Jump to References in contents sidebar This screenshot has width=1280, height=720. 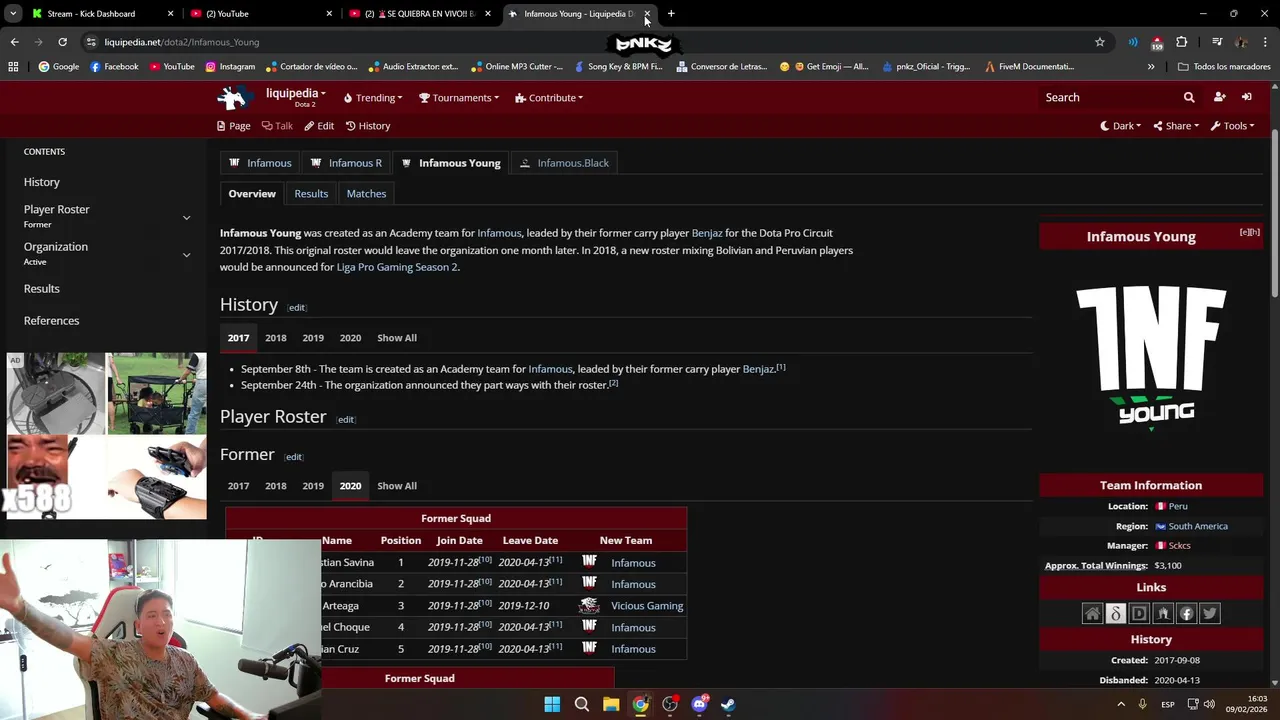click(x=51, y=321)
